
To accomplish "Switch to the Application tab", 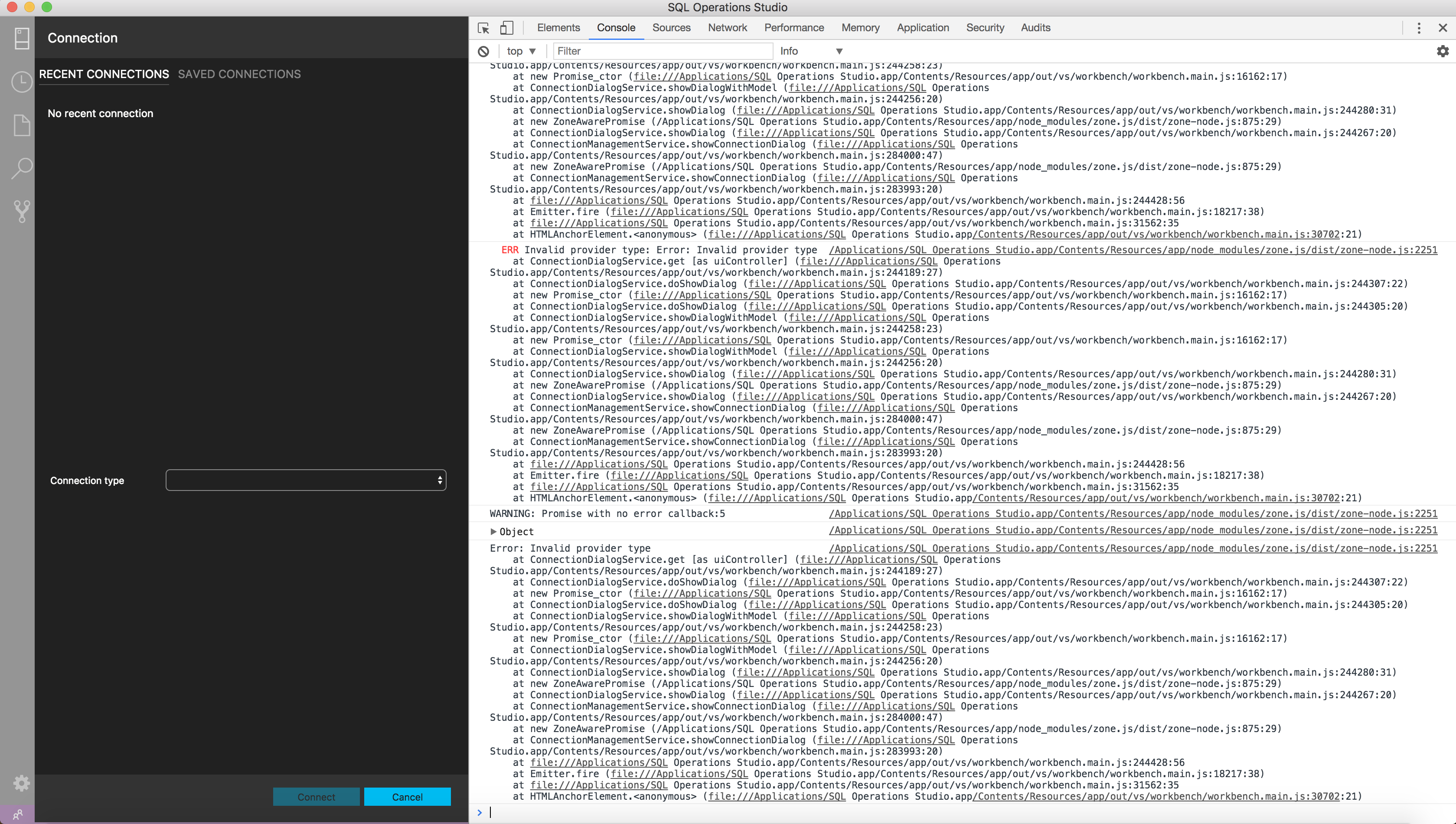I will point(923,28).
